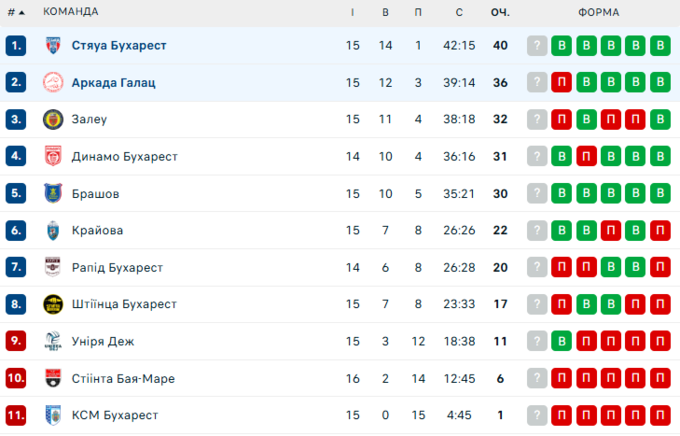Click the rank 9 position badge

[x=15, y=341]
